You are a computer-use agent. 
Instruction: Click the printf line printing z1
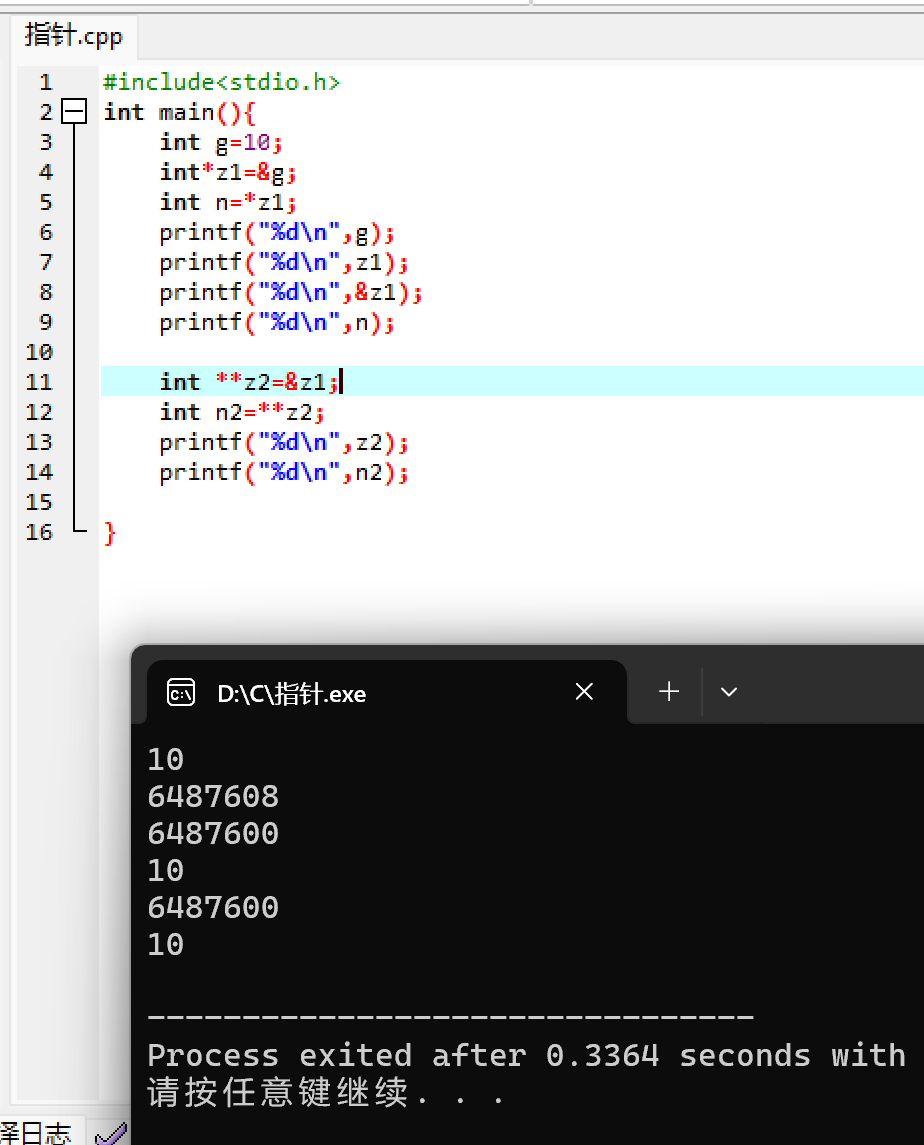[284, 263]
